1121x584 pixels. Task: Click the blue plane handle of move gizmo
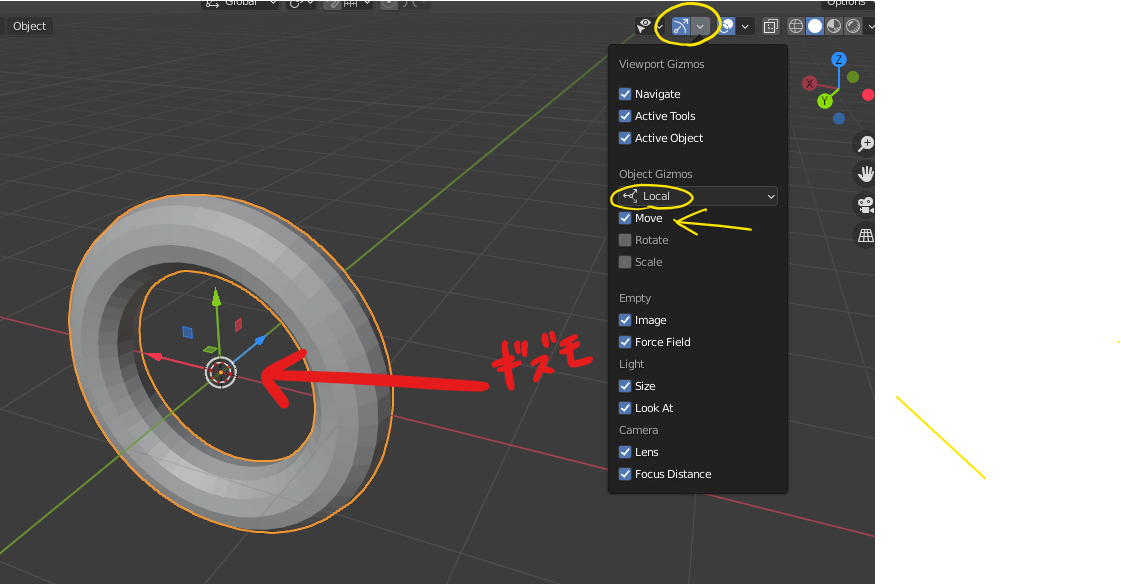pyautogui.click(x=187, y=332)
